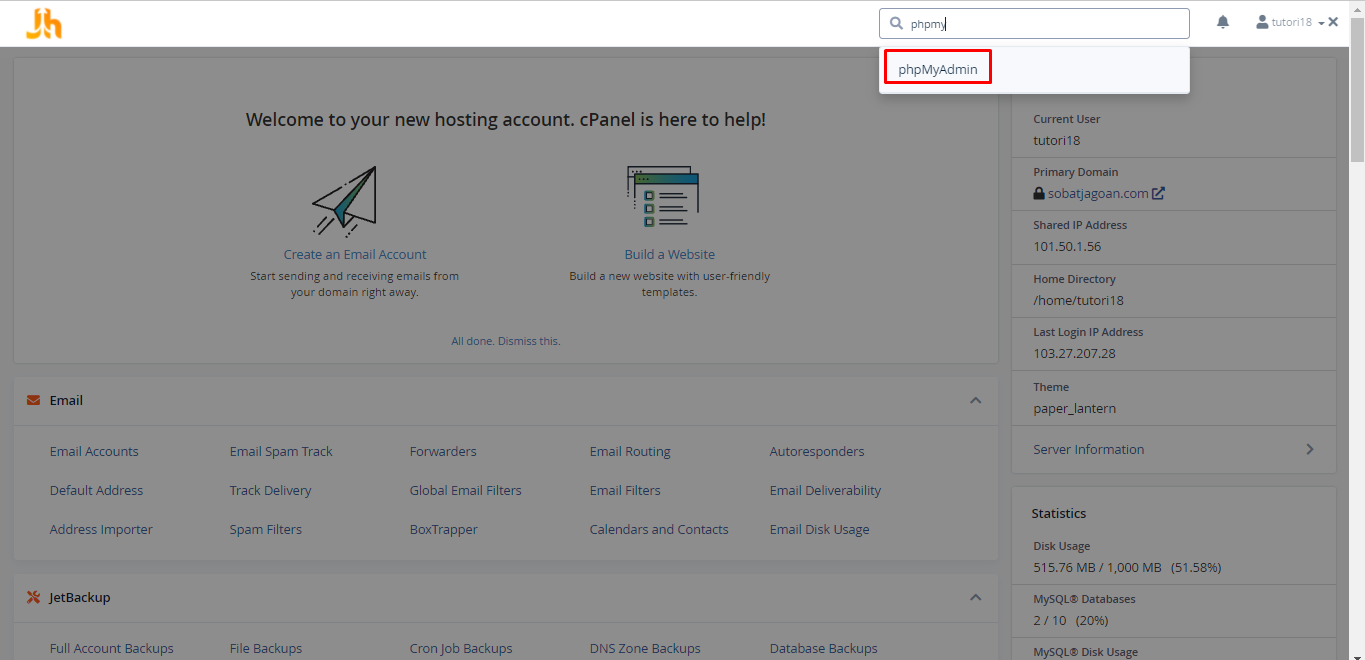This screenshot has width=1365, height=660.
Task: Open Spam Filters
Action: tap(266, 529)
